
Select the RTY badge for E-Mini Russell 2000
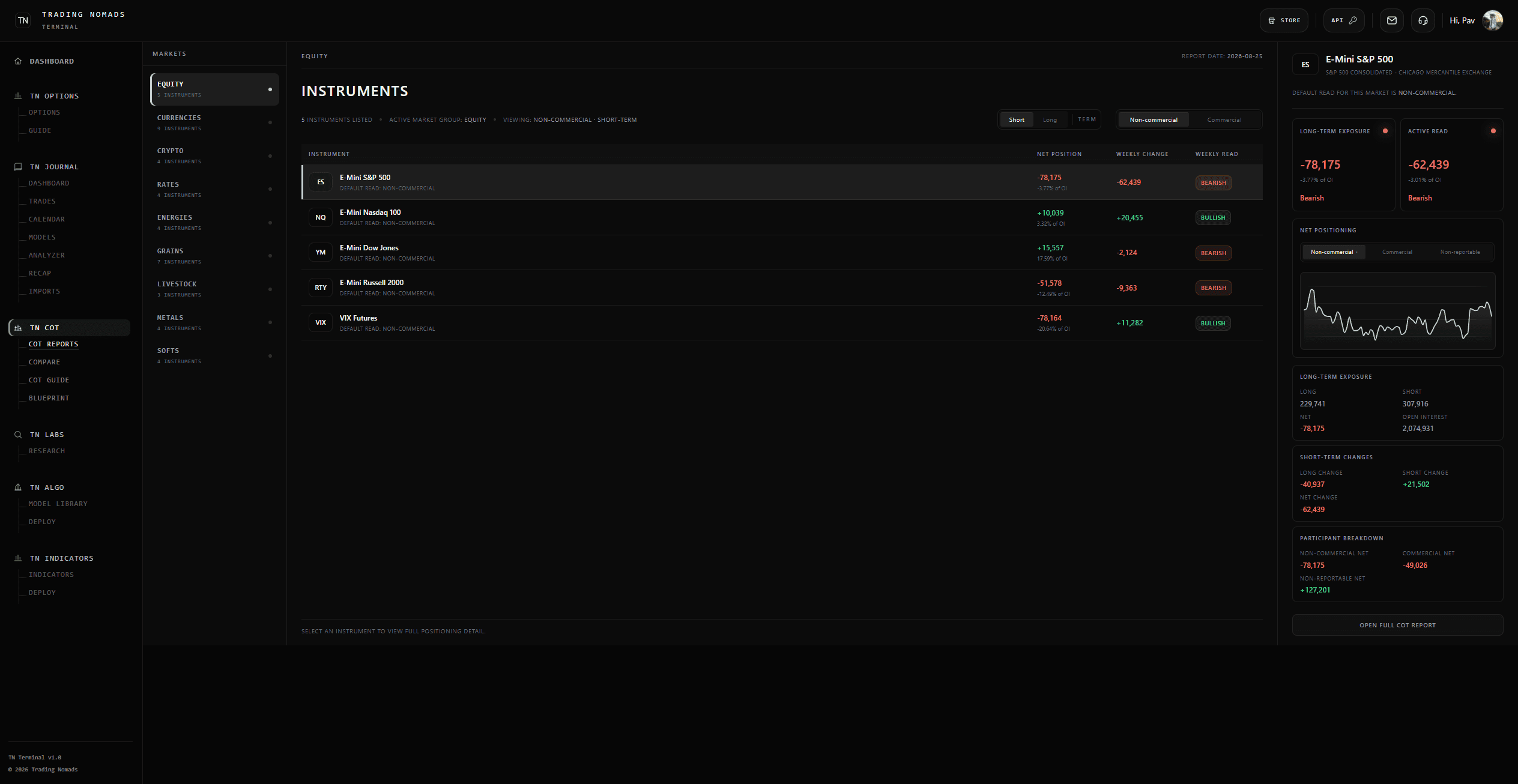[321, 288]
